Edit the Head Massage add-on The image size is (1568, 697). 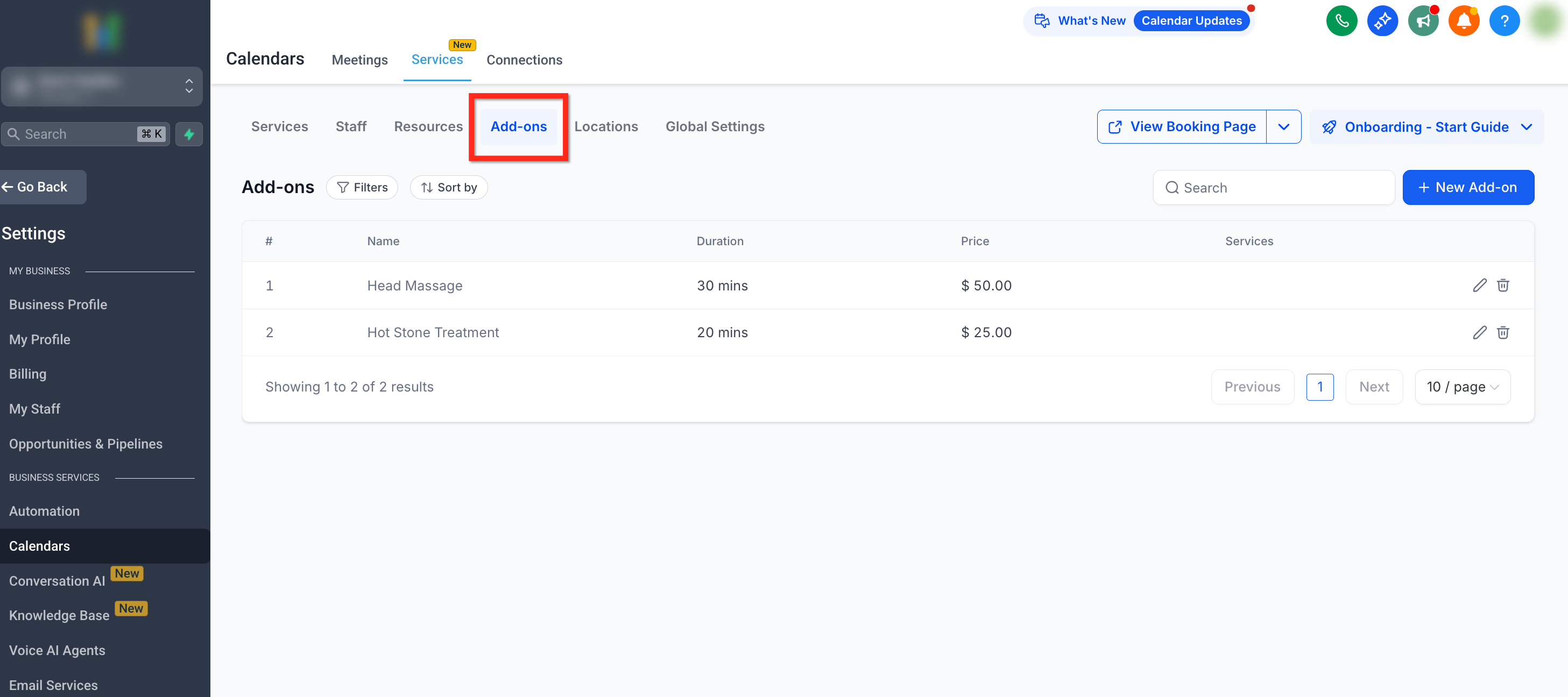(x=1479, y=285)
